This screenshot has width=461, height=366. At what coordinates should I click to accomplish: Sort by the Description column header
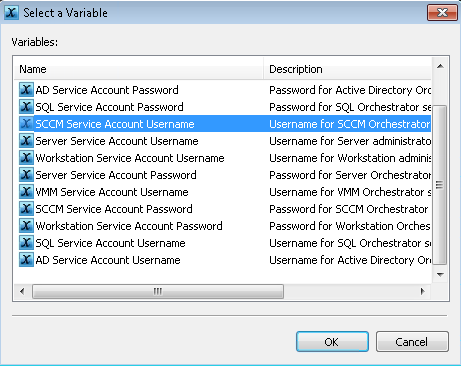point(347,69)
